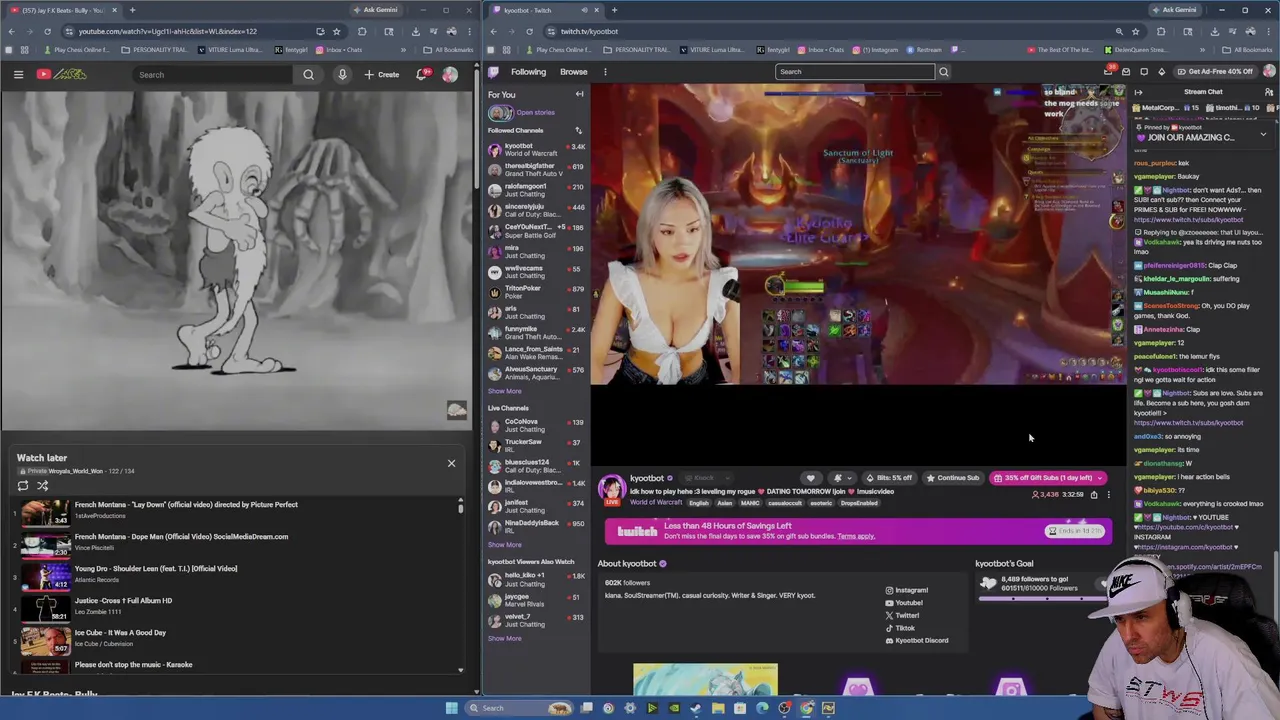1280x720 pixels.
Task: Expand the pinned chat message chevron
Action: click(1263, 134)
